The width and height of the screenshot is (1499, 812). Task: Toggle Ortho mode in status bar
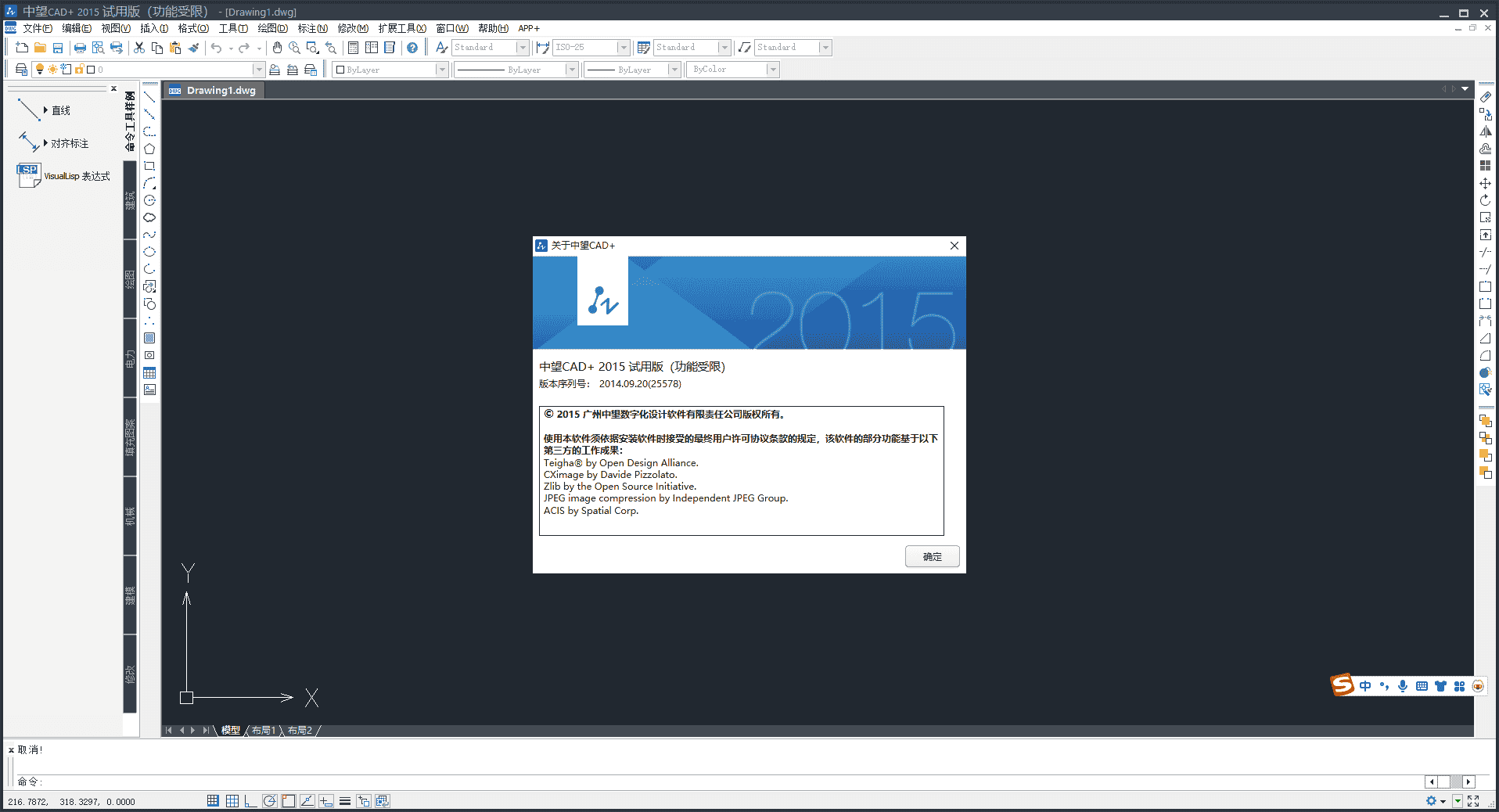(250, 801)
